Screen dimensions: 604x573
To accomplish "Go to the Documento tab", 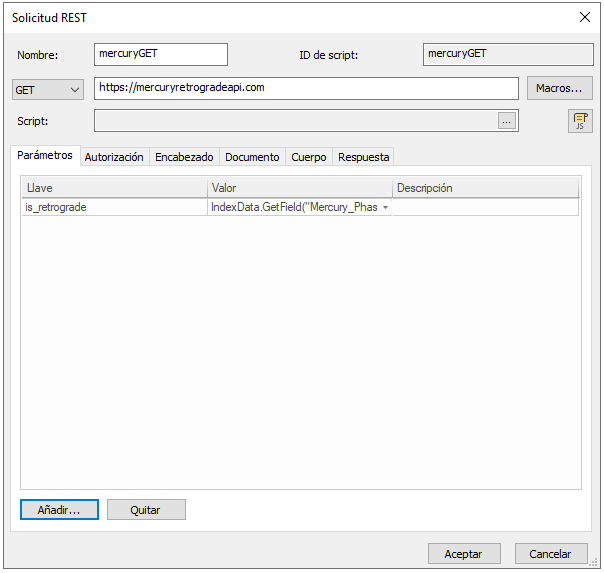I will click(x=252, y=157).
